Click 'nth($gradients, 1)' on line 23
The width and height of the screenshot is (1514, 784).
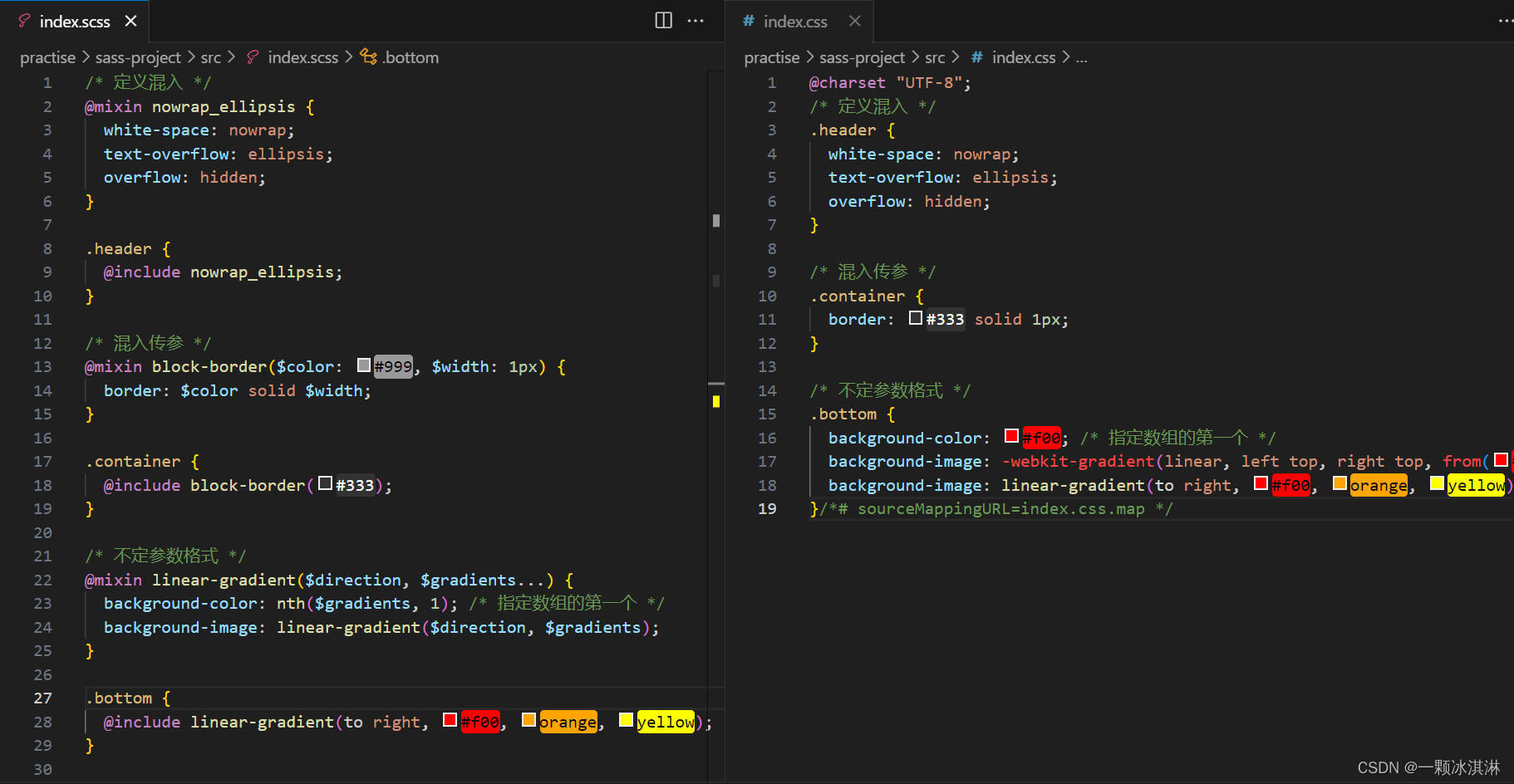(x=362, y=604)
